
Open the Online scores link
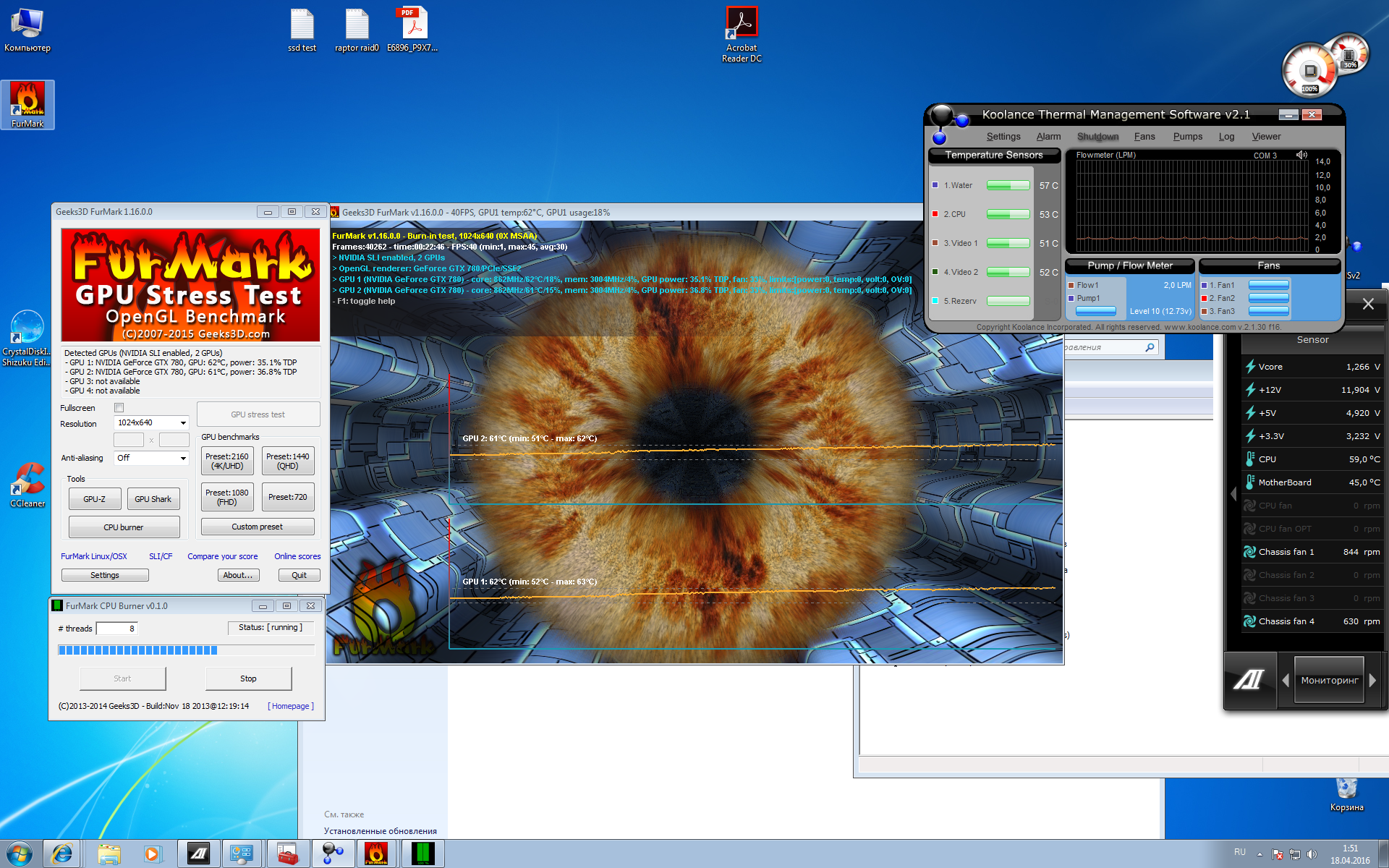coord(297,556)
